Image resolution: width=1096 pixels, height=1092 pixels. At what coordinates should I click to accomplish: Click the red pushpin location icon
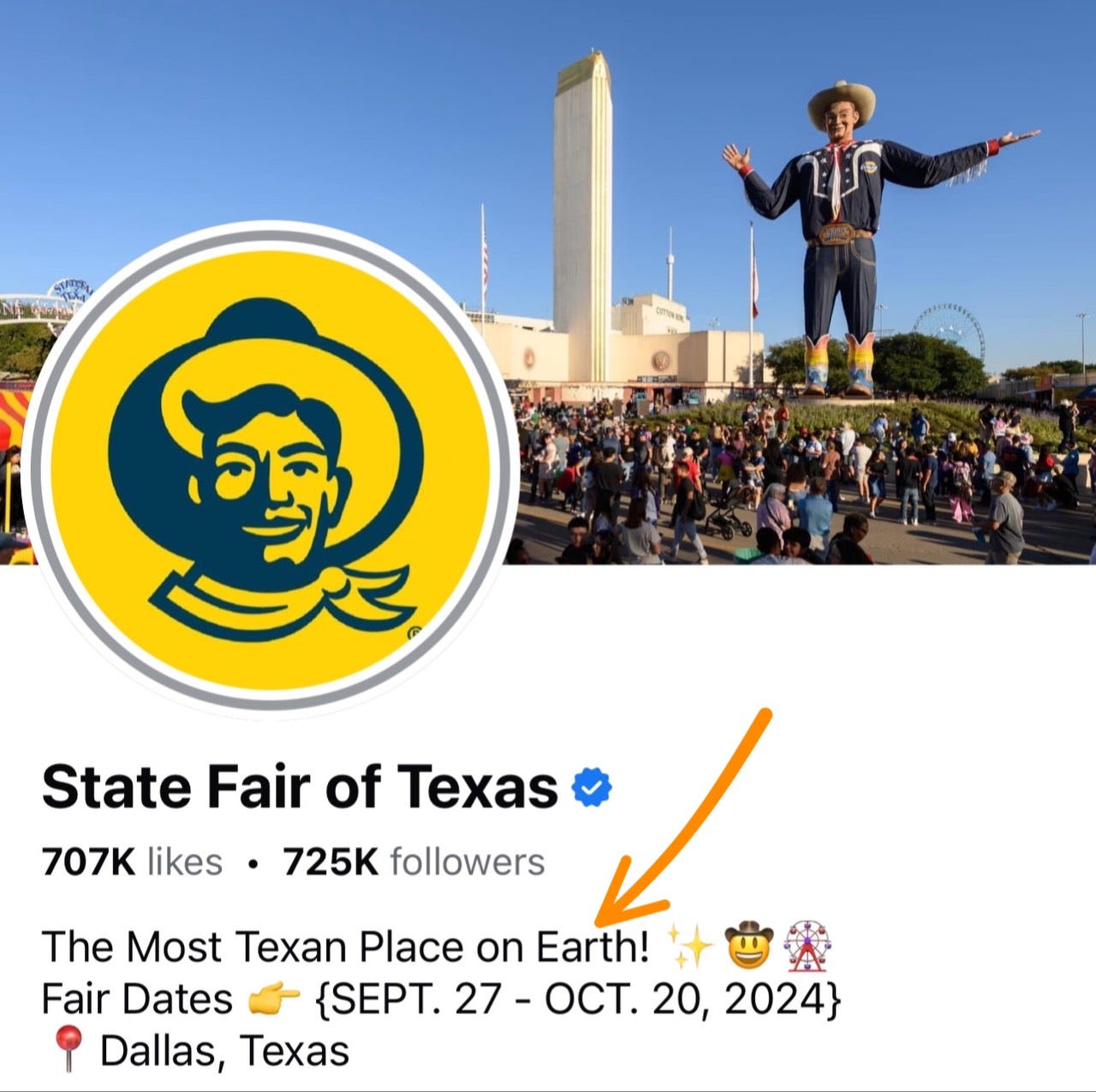point(68,1049)
